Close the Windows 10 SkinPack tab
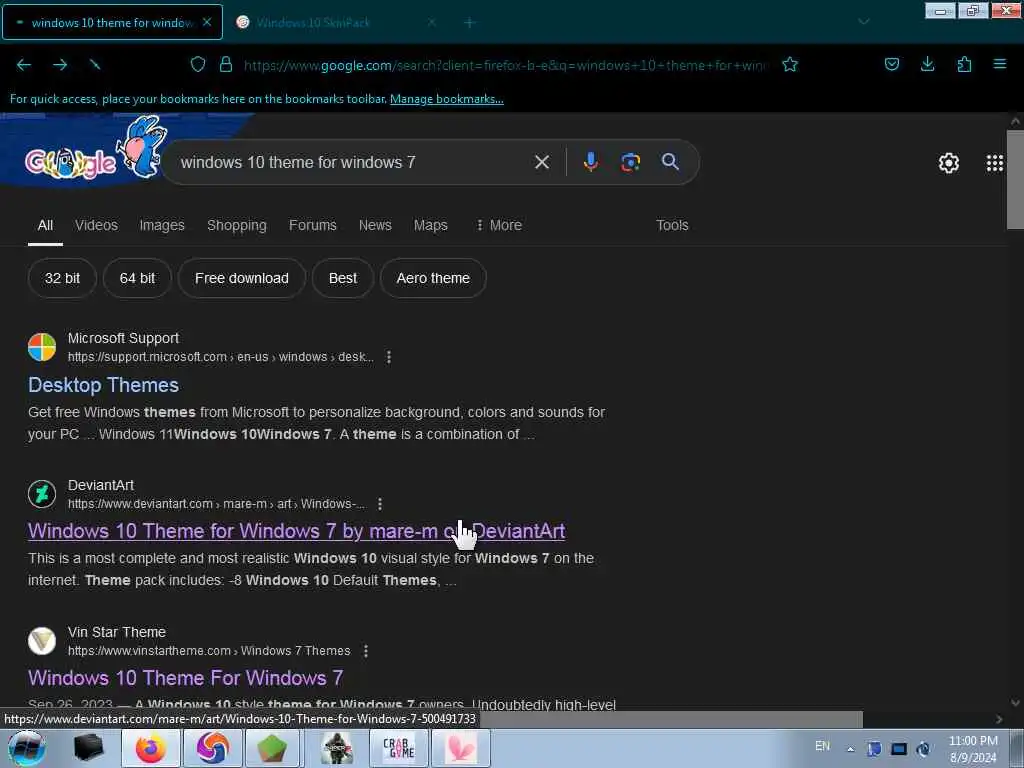The image size is (1024, 768). tap(432, 22)
